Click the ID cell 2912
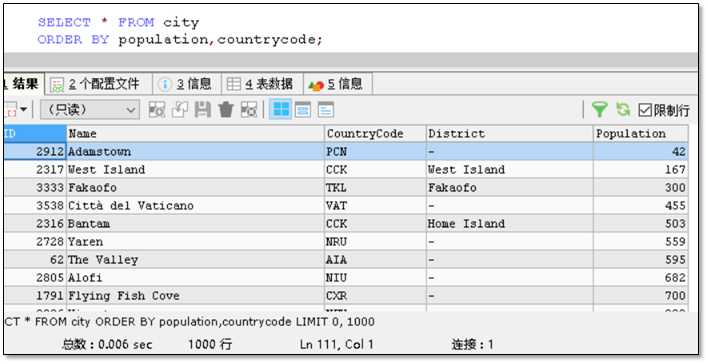This screenshot has width=708, height=364. click(35, 151)
